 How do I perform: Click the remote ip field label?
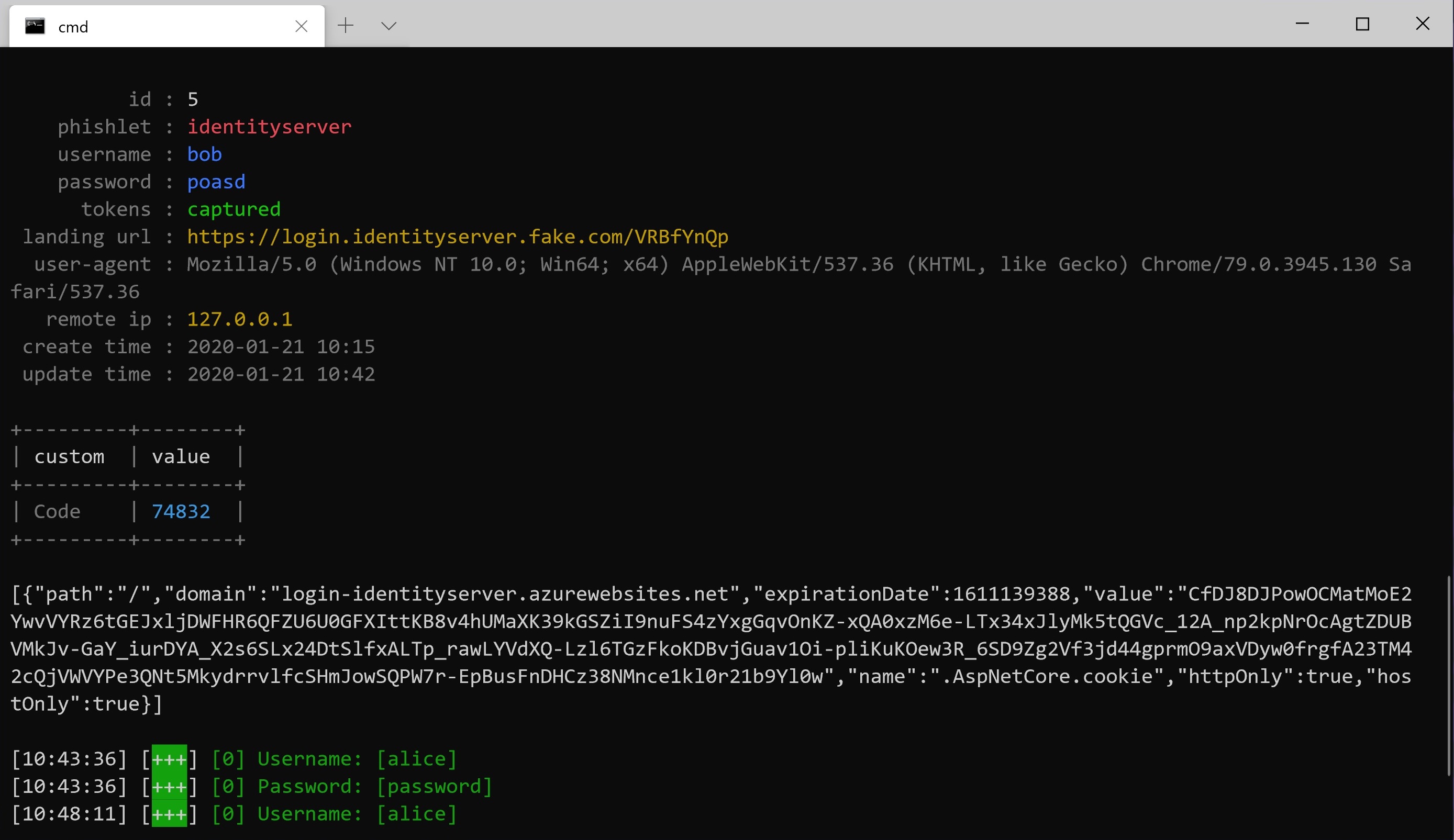(x=98, y=319)
